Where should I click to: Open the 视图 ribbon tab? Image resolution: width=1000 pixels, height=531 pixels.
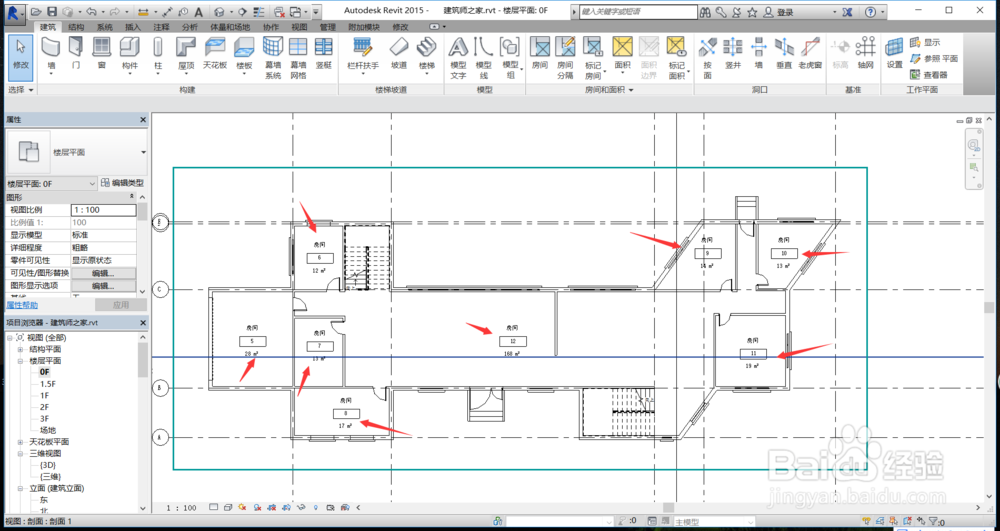299,27
